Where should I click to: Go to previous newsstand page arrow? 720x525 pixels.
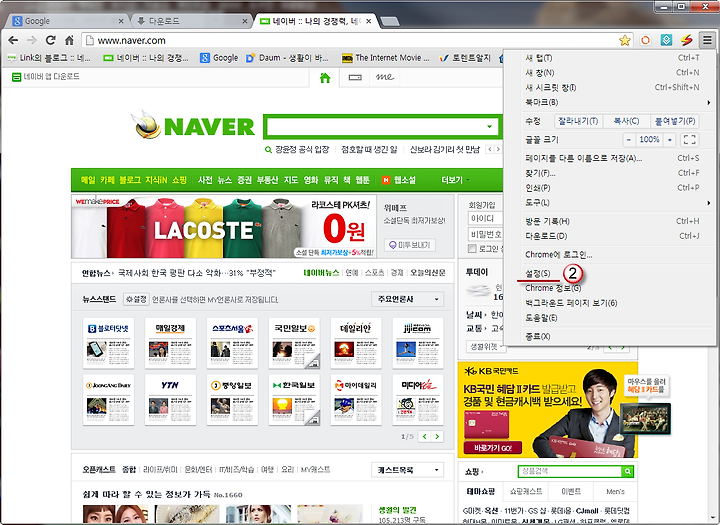pyautogui.click(x=425, y=436)
